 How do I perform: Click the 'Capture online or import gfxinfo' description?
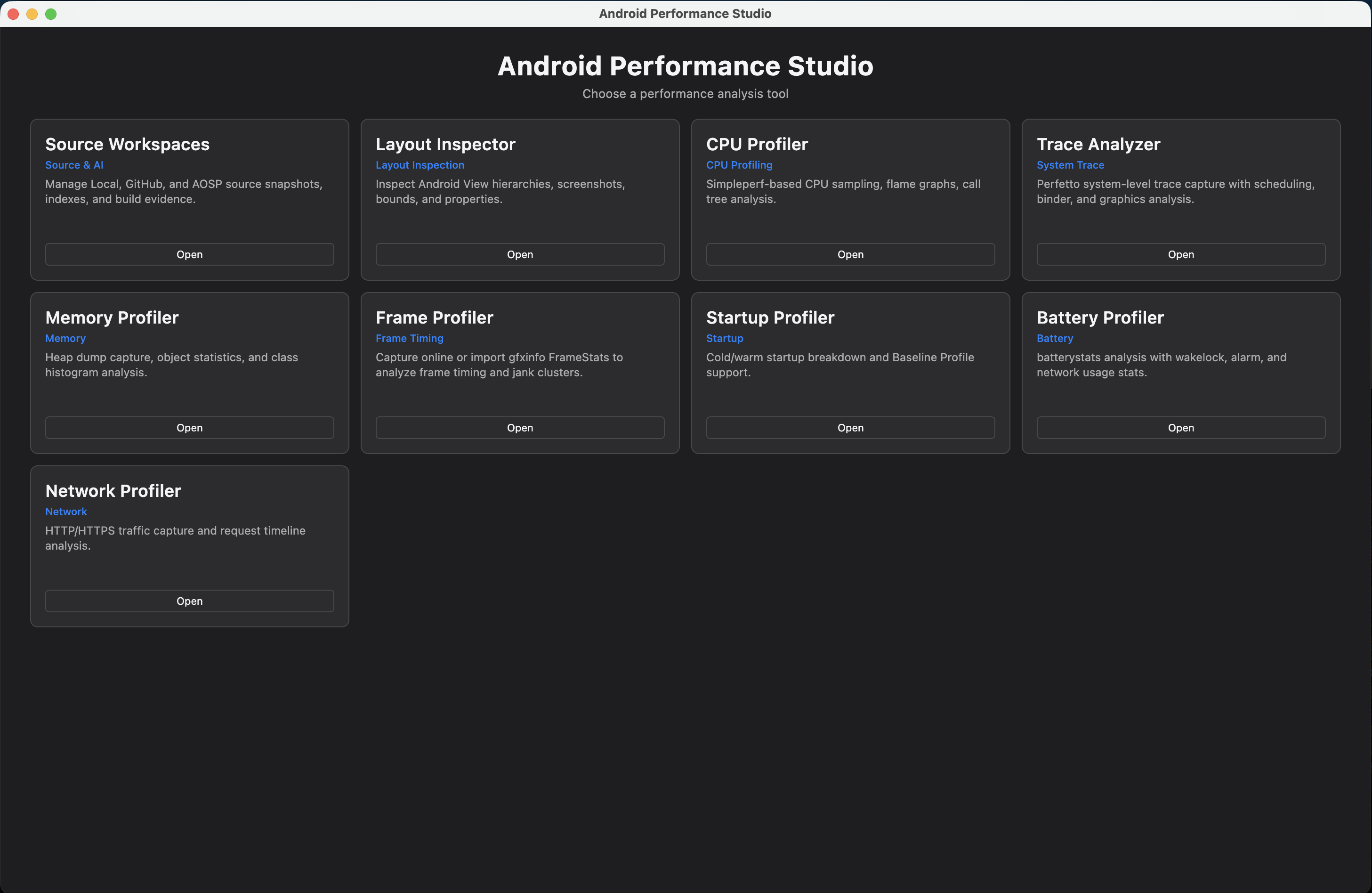tap(499, 365)
